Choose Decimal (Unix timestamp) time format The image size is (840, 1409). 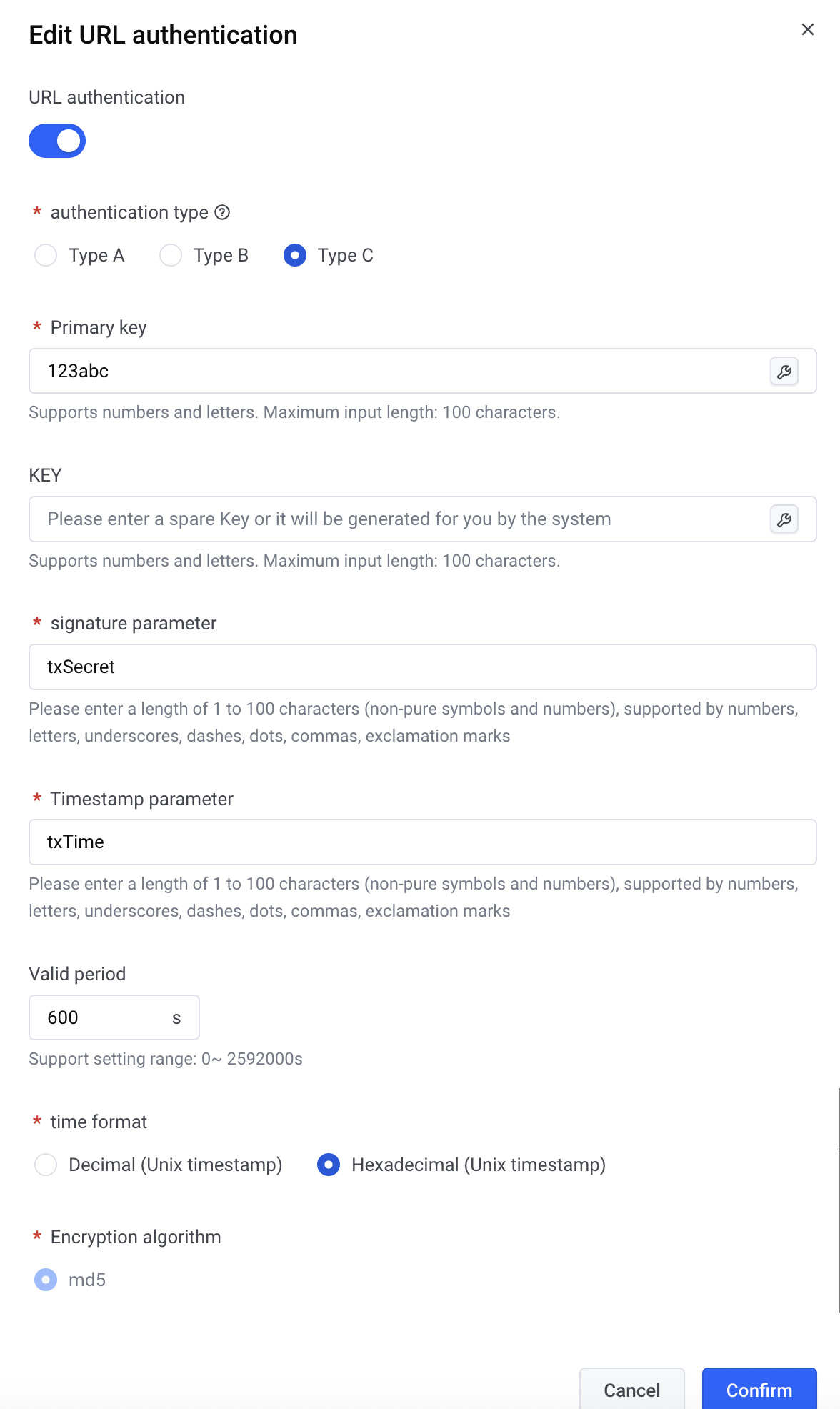pyautogui.click(x=46, y=1165)
